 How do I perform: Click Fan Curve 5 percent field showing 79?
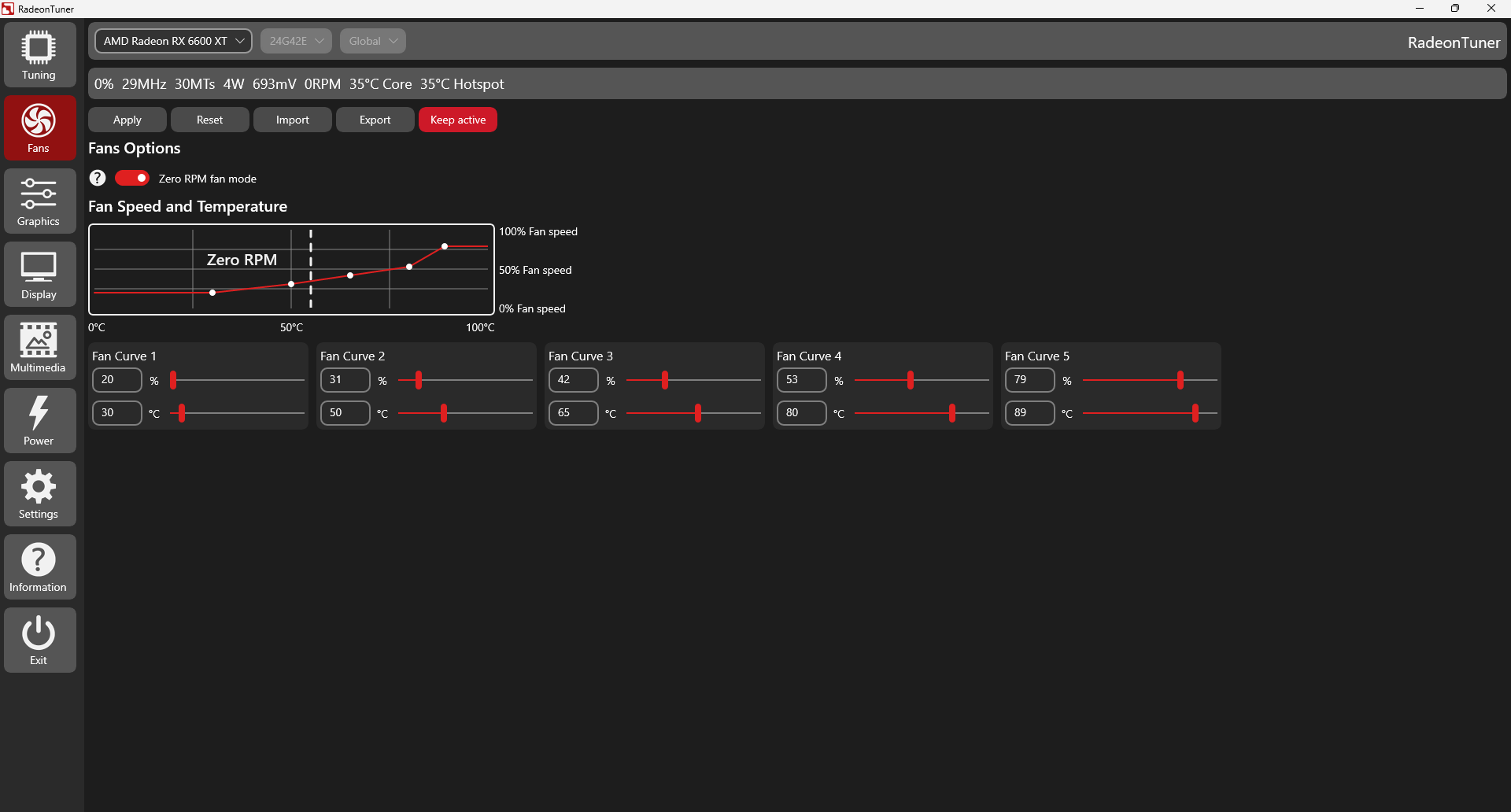tap(1030, 380)
